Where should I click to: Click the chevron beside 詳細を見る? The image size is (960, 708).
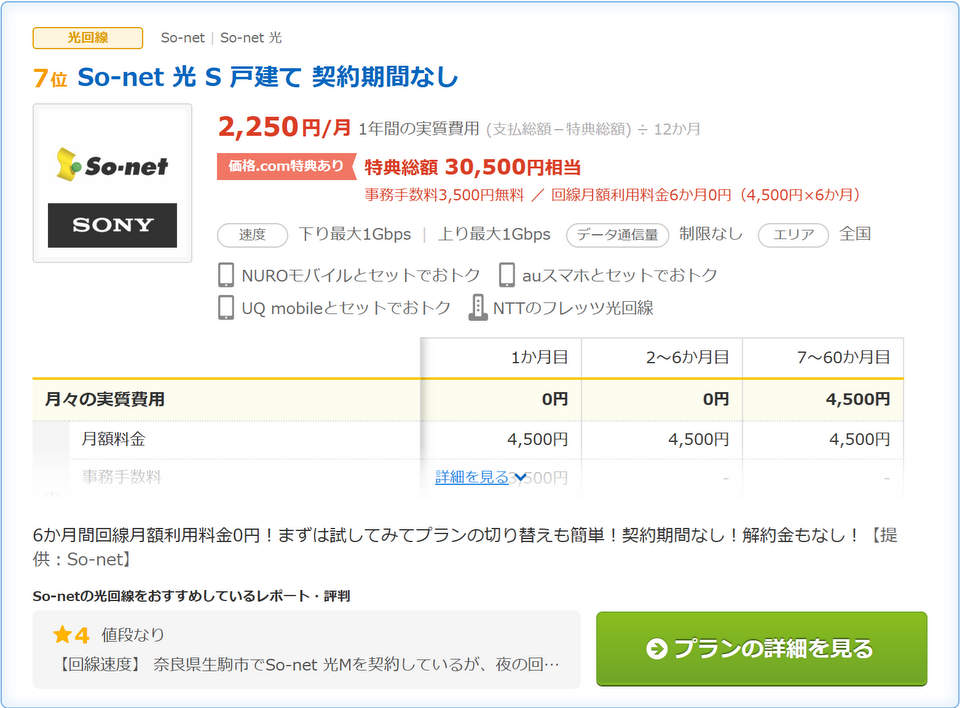pos(520,477)
